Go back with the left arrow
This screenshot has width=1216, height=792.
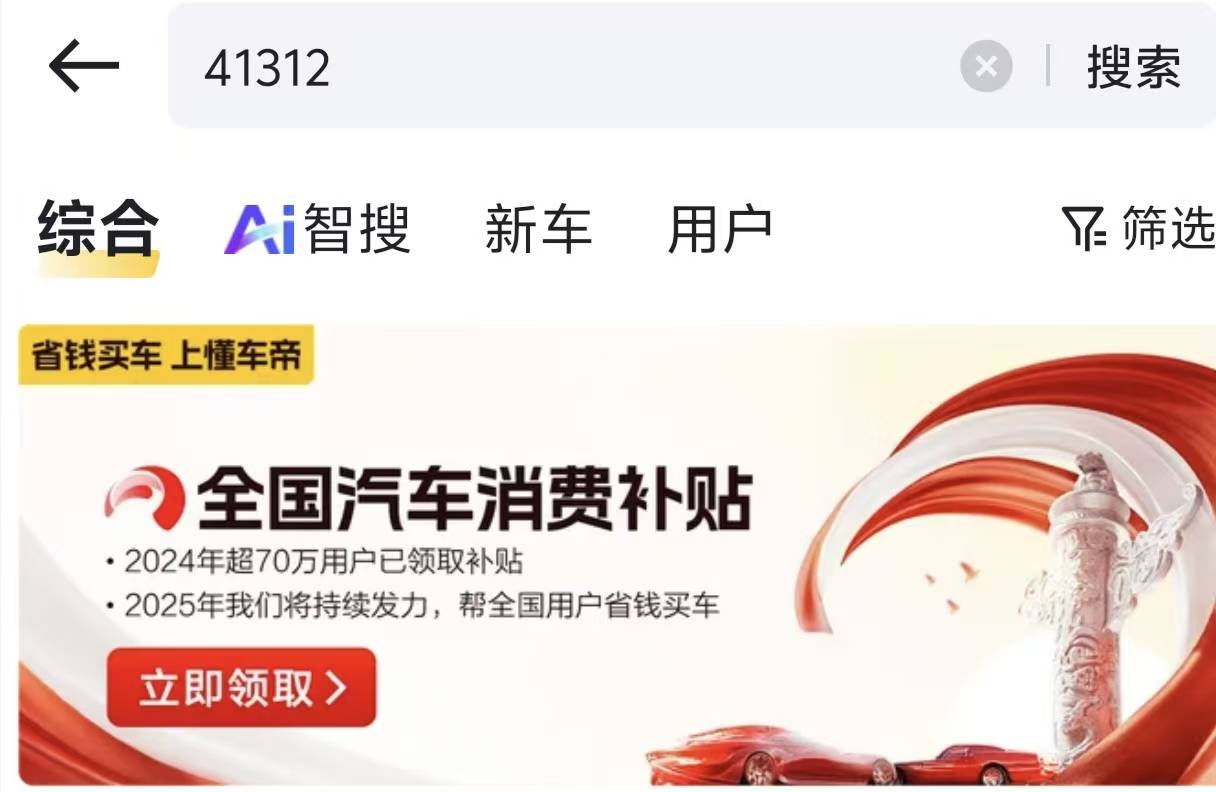[84, 68]
